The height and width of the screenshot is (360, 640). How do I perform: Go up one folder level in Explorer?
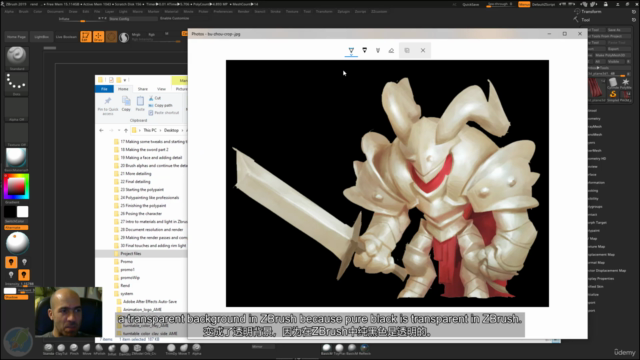tap(126, 130)
